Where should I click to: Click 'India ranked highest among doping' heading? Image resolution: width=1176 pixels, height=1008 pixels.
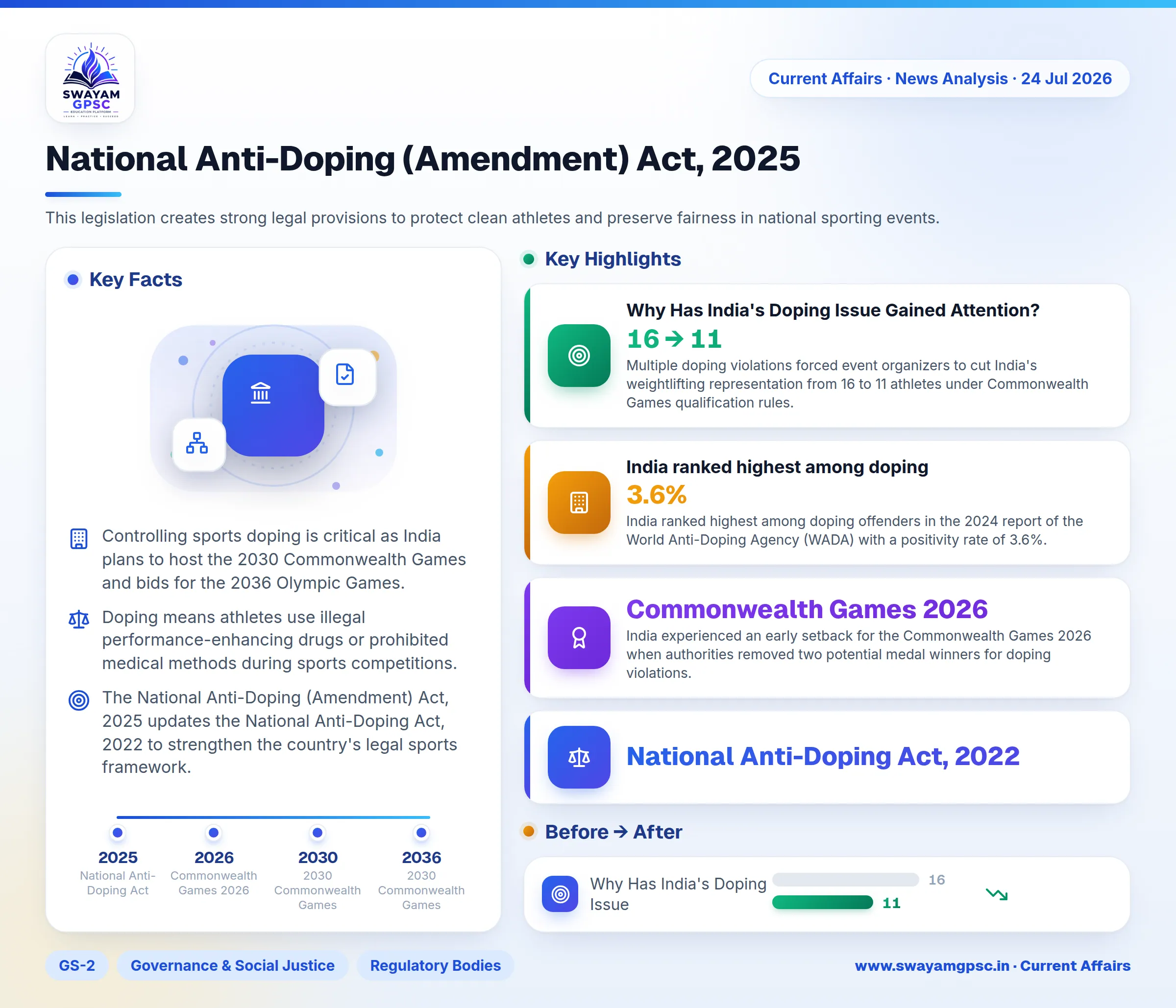(x=778, y=467)
